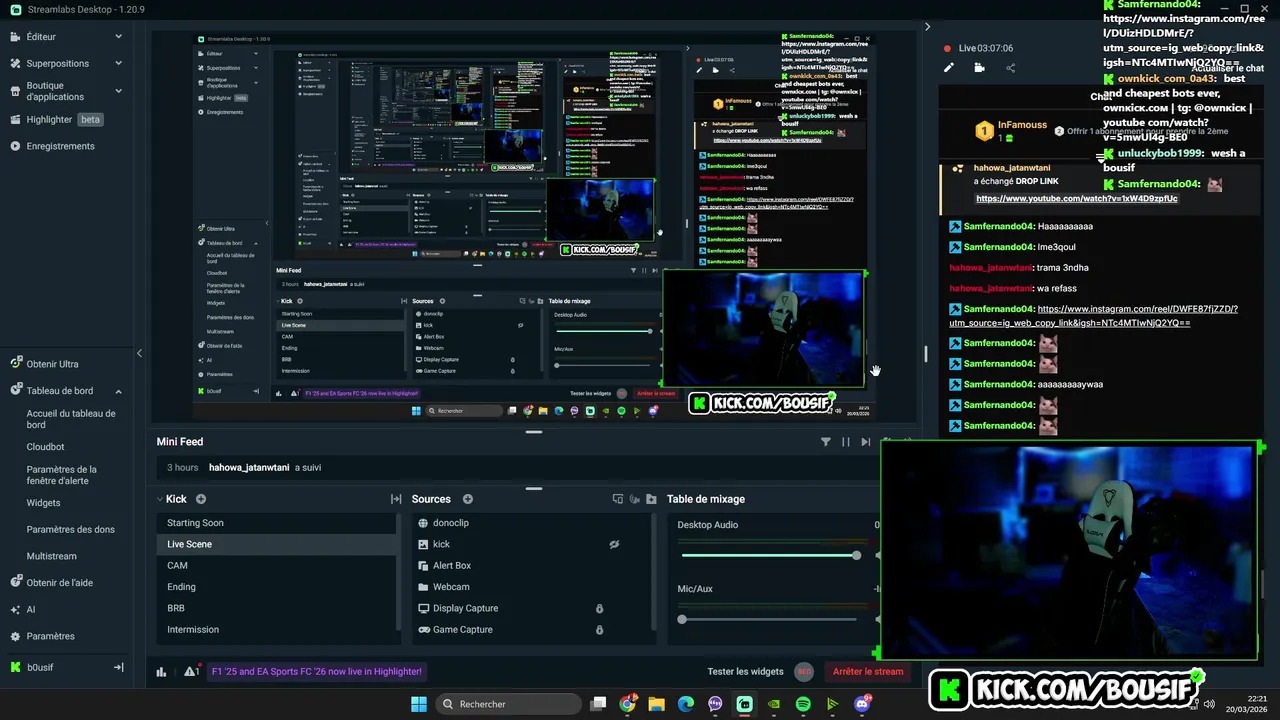This screenshot has height=720, width=1280.
Task: Open Cloudbot in dashboard submenu
Action: click(x=45, y=447)
